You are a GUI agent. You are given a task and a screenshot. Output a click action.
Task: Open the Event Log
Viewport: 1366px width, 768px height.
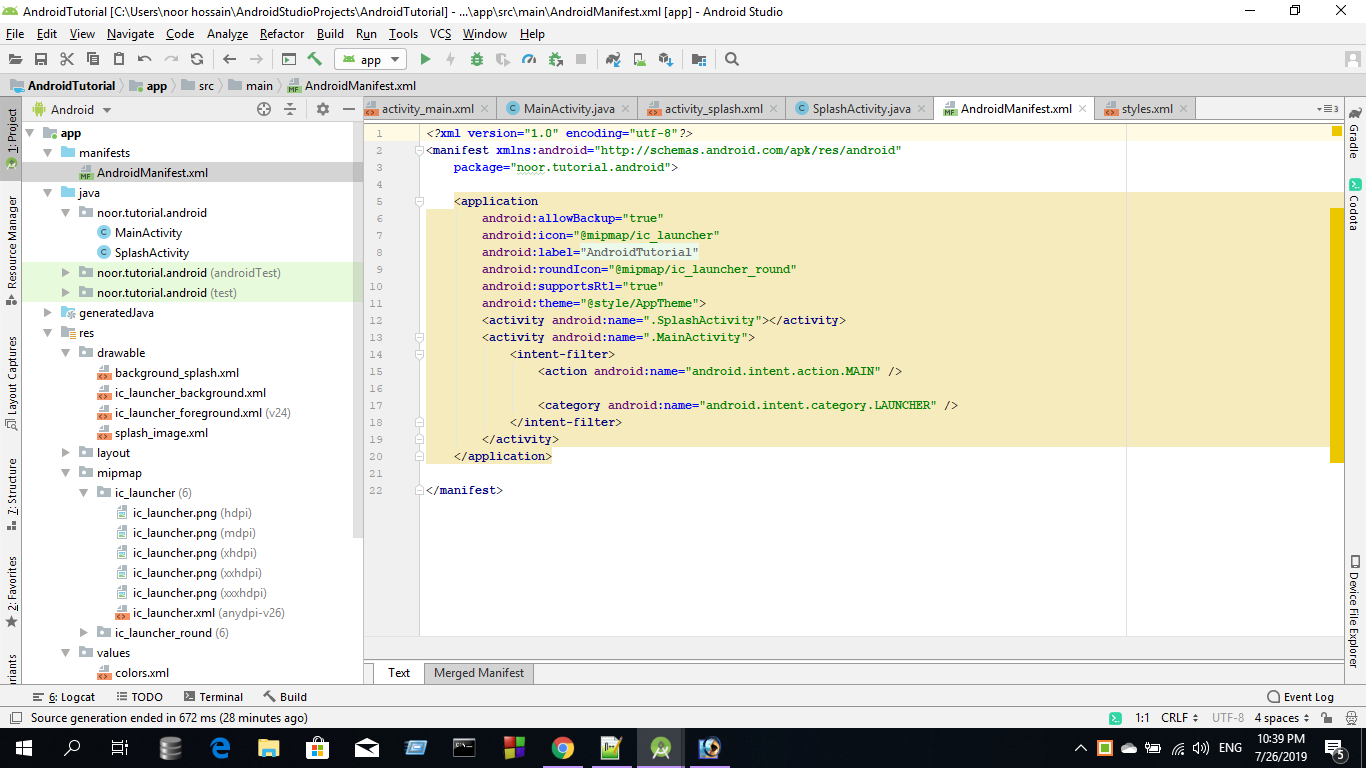coord(1301,697)
